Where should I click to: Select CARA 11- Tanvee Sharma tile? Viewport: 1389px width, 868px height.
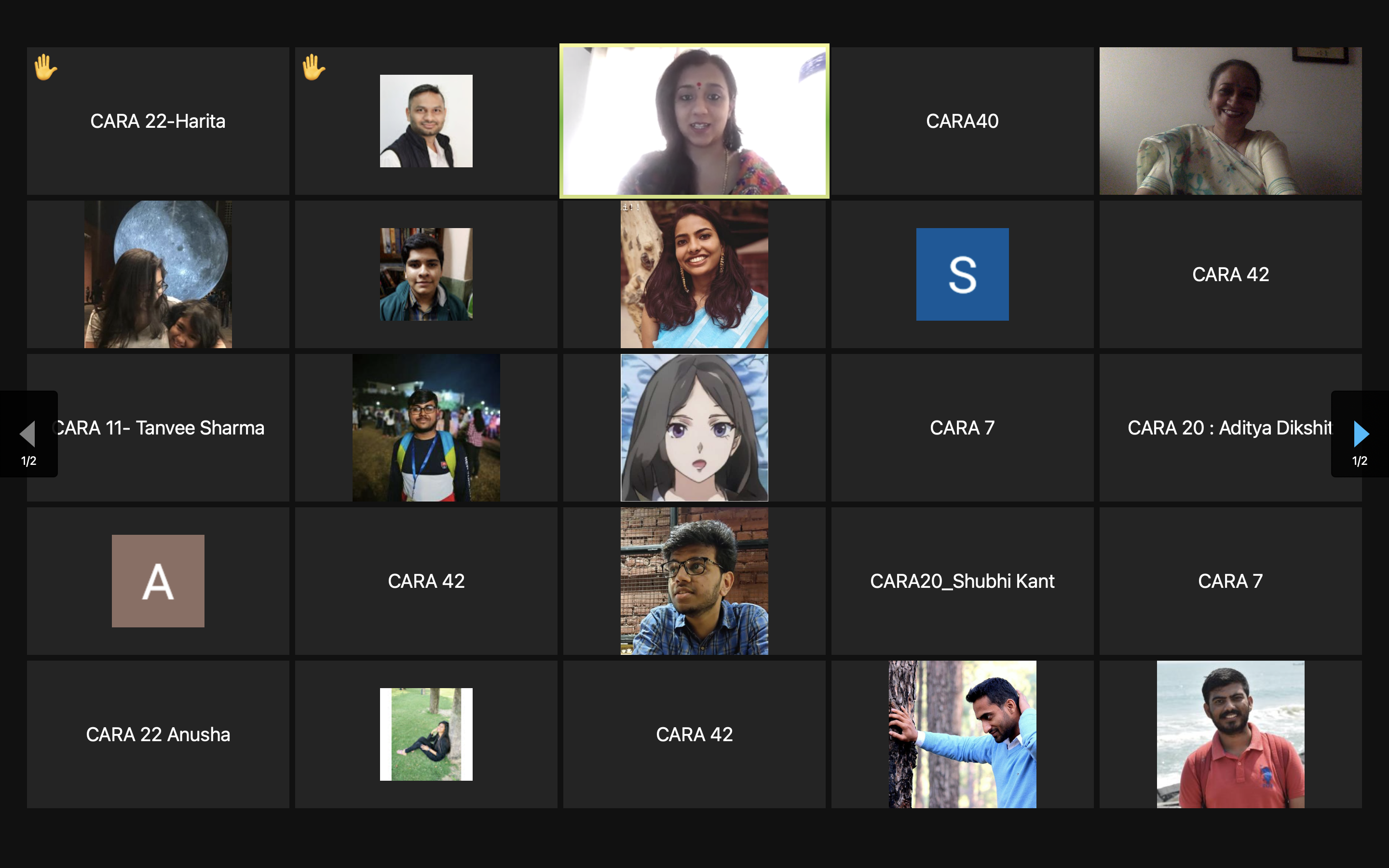pos(158,428)
